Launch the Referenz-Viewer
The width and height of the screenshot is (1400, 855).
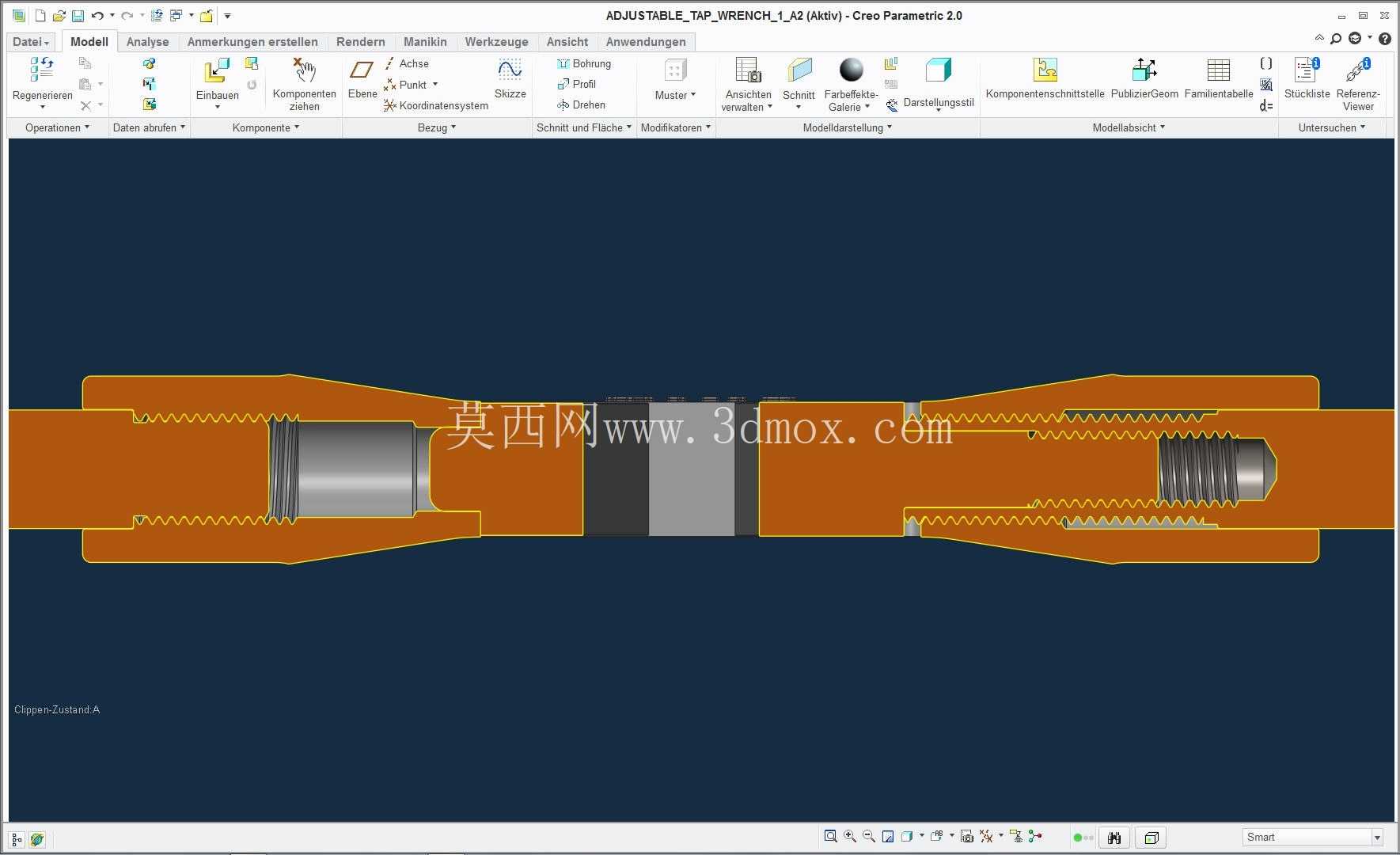1358,70
